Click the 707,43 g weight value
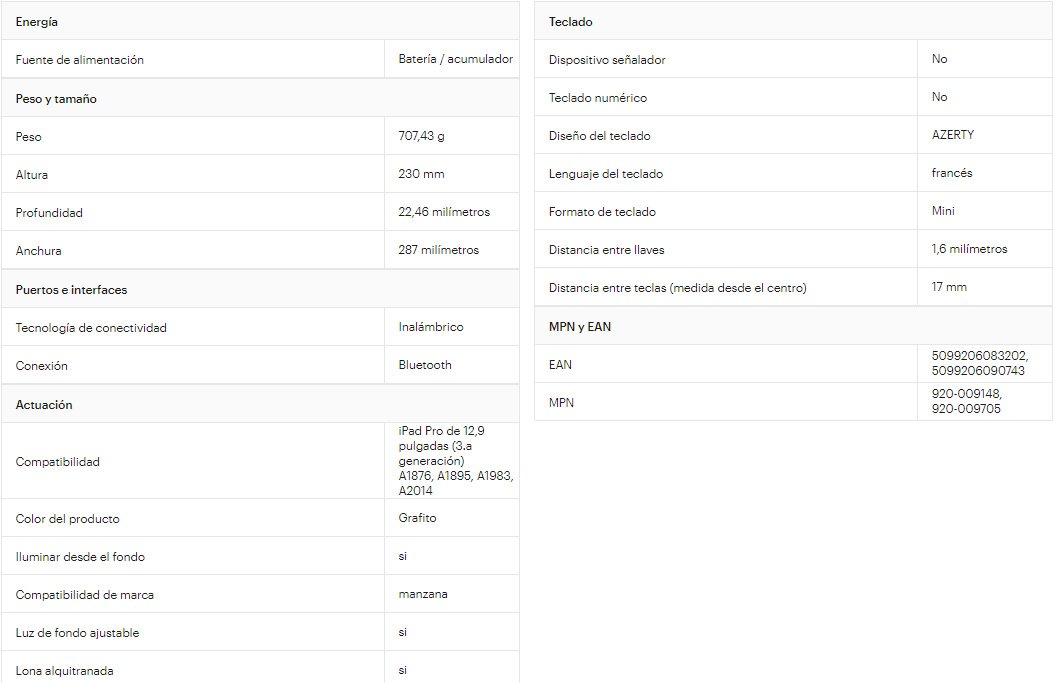Screen dimensions: 1055x683 [x=421, y=136]
